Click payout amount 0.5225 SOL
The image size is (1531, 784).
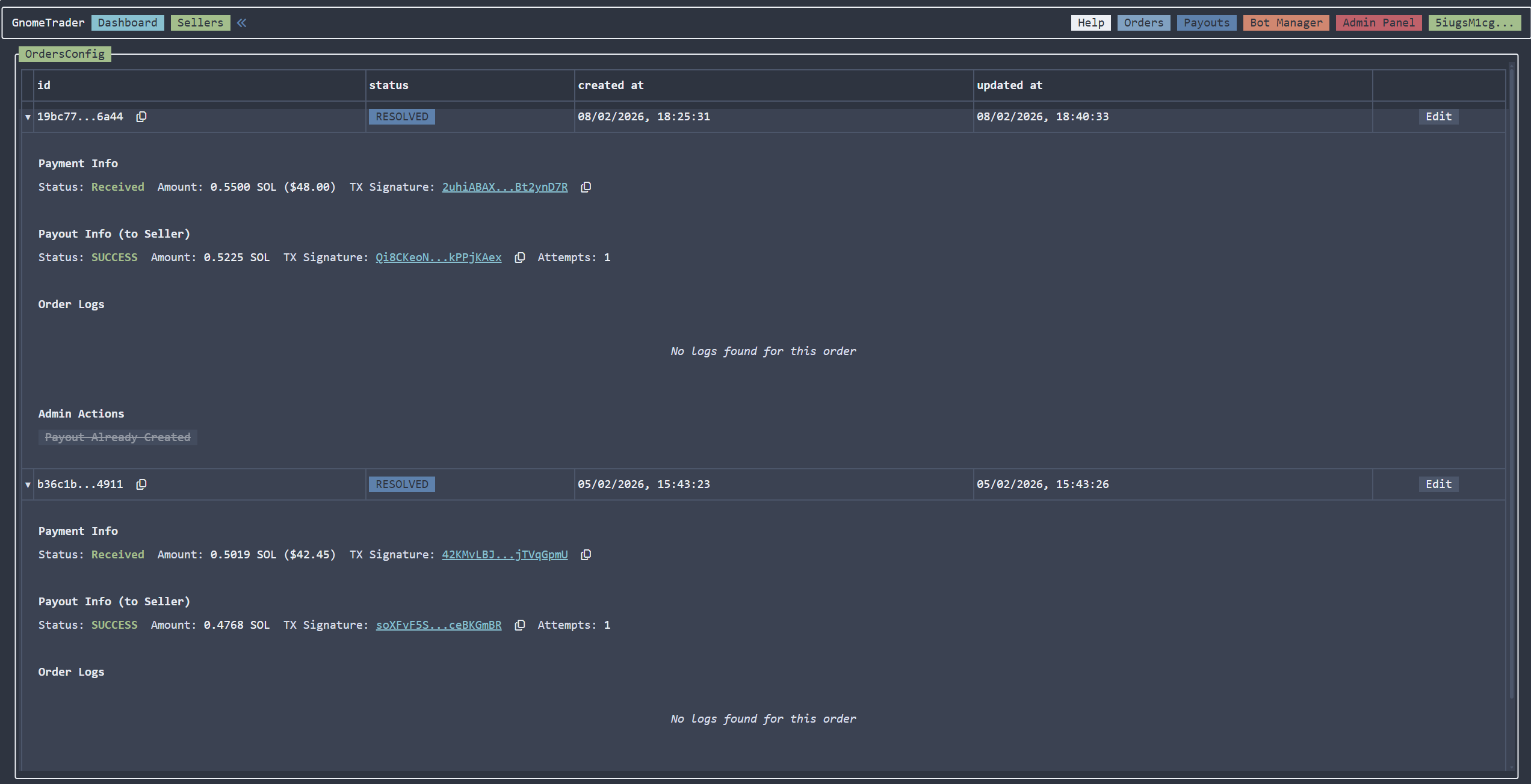tap(237, 258)
